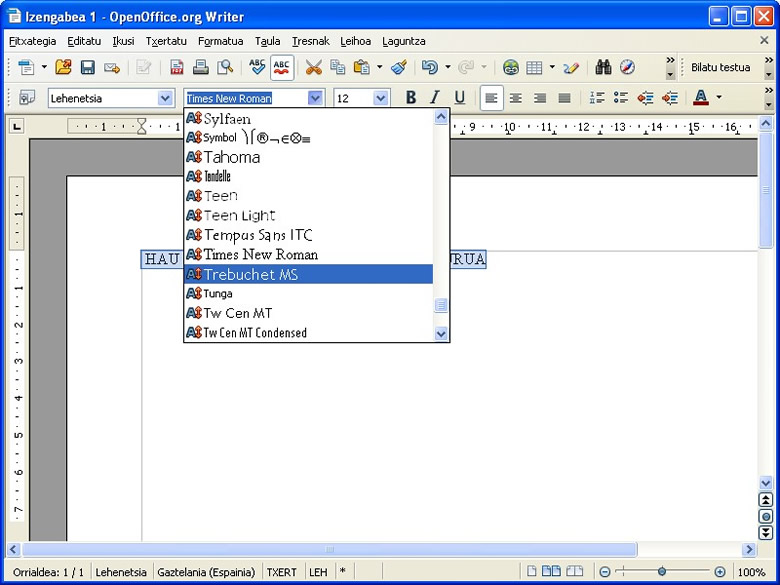Open font color dropdown arrow
Screen dimensions: 780x585
(x=719, y=98)
